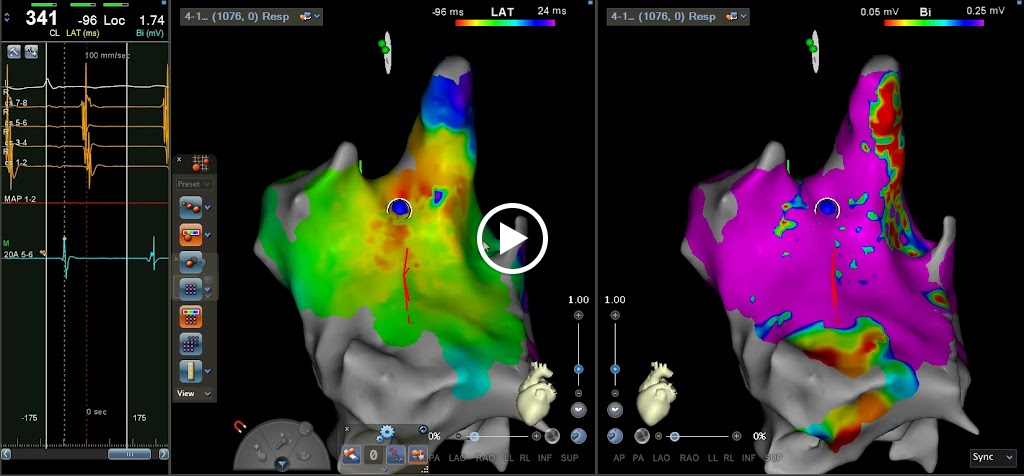1024x476 pixels.
Task: Click the grid-with-points icon atop the tool palette
Action: 200,164
